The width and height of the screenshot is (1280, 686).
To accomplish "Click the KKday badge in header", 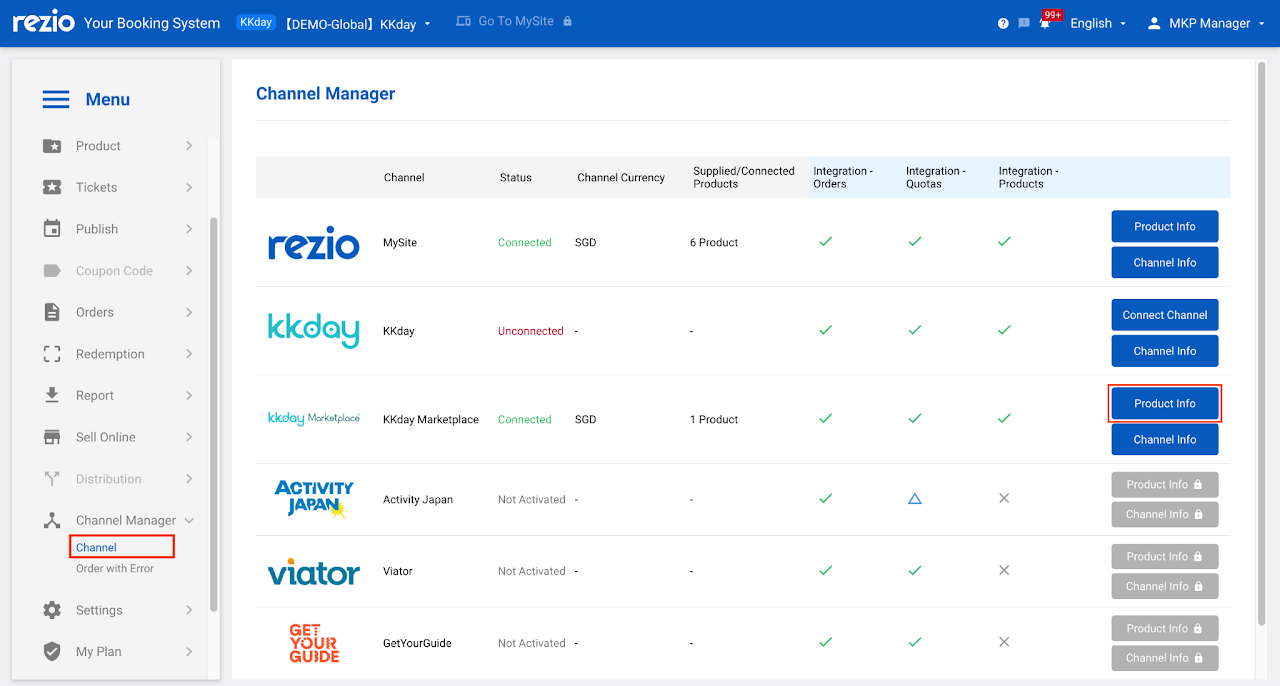I will click(256, 22).
